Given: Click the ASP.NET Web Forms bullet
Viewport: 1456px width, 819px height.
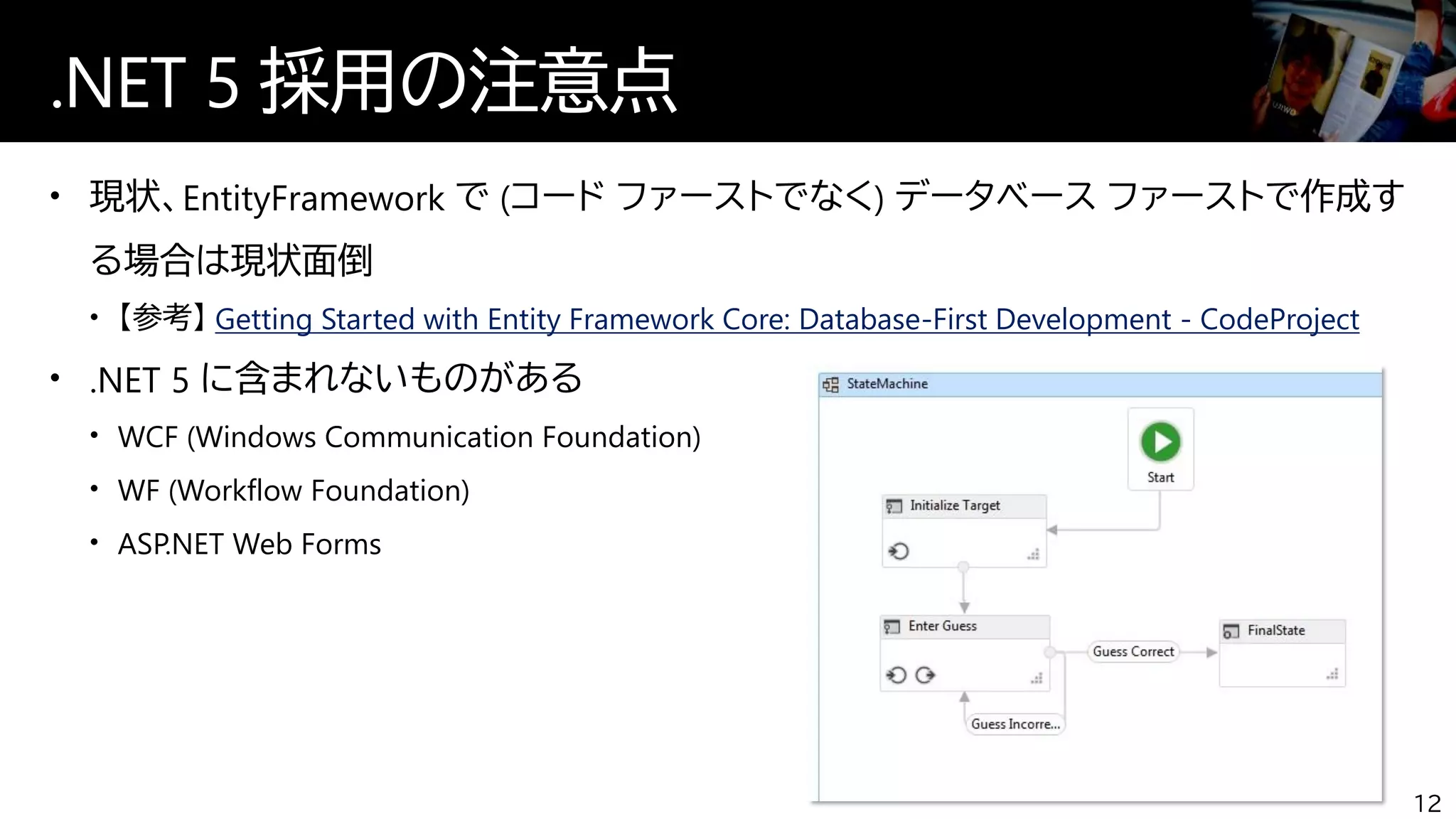Looking at the screenshot, I should pyautogui.click(x=250, y=545).
